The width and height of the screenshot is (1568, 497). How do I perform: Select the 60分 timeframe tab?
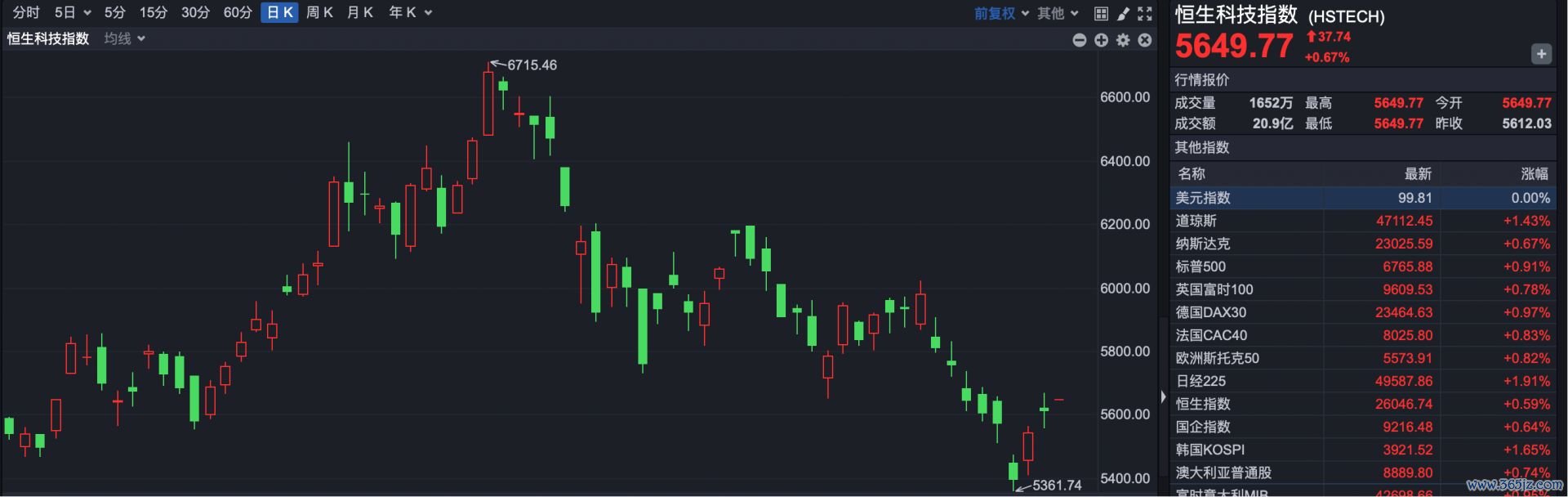click(x=238, y=13)
